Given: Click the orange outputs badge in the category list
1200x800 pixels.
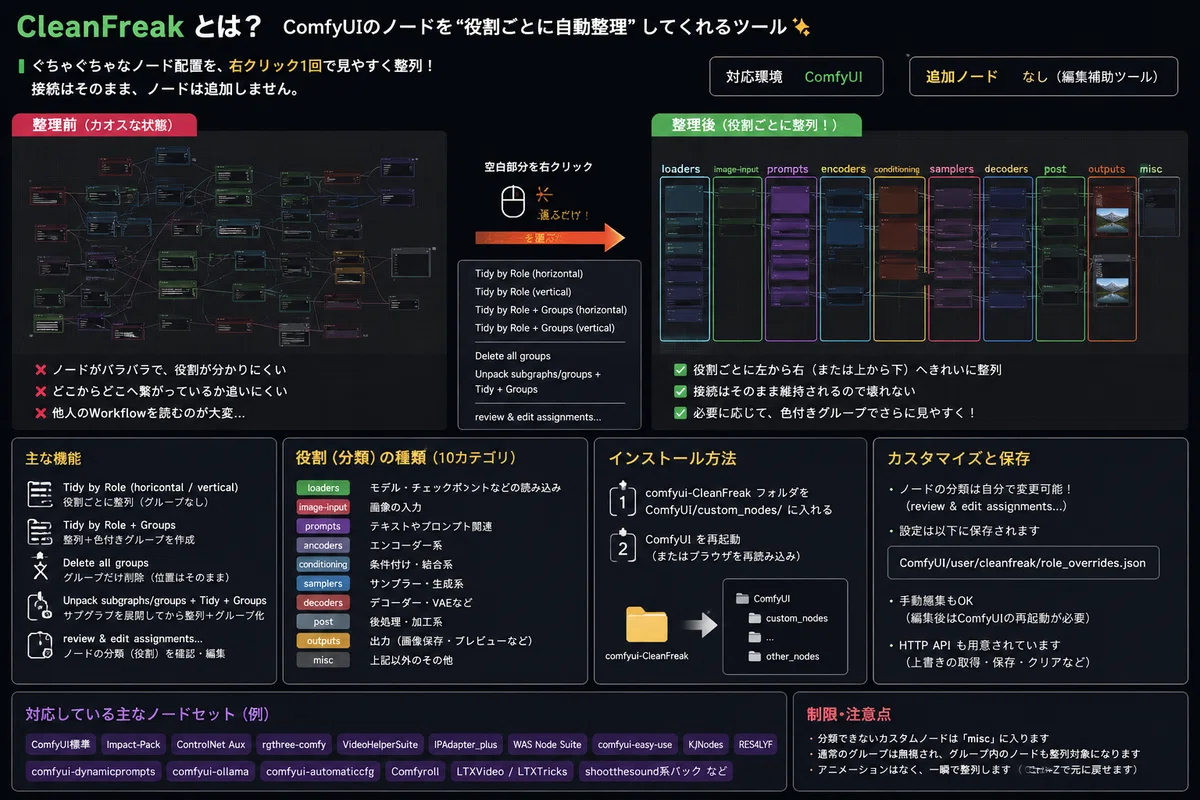Looking at the screenshot, I should 323,640.
